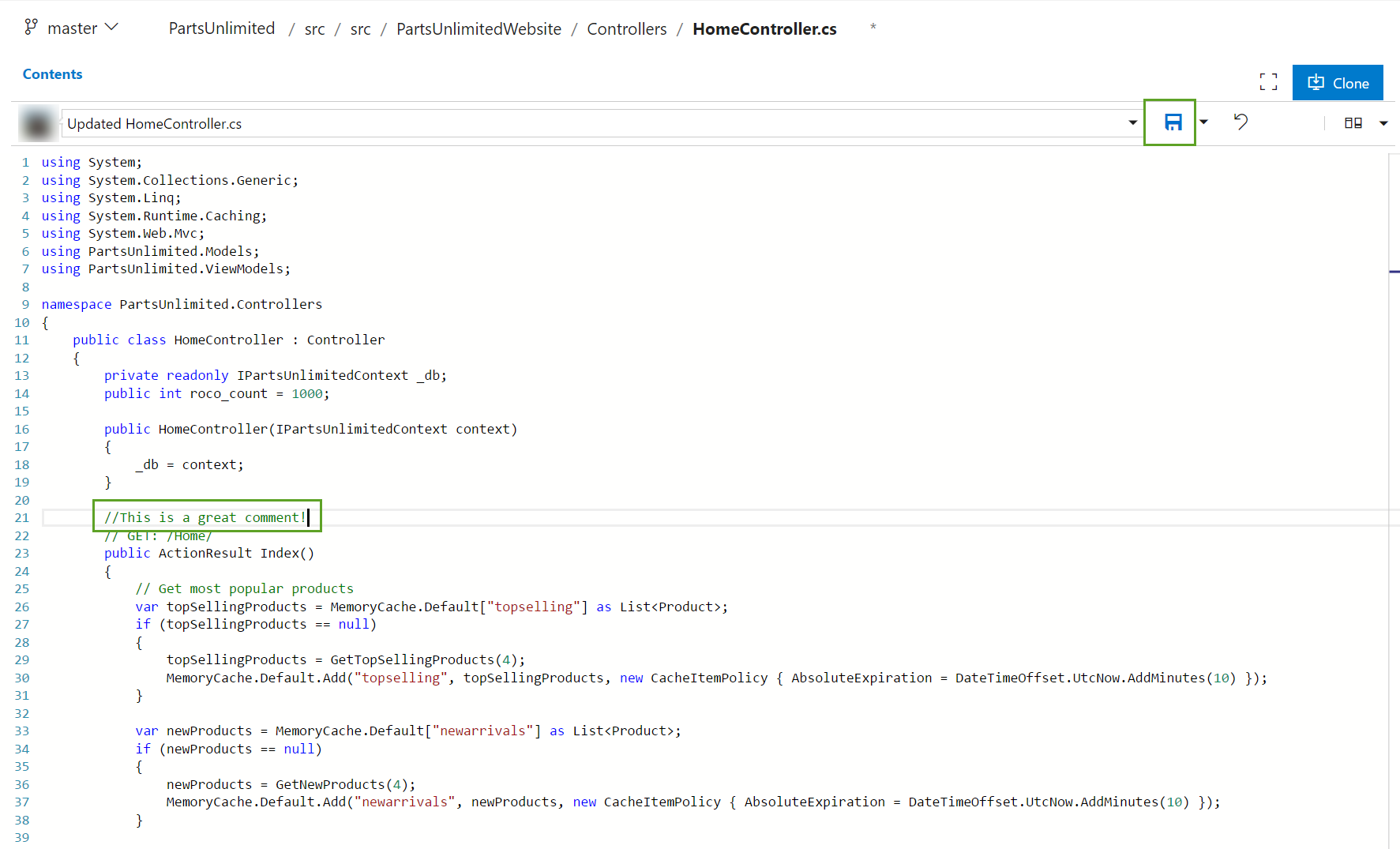The image size is (1400, 849).
Task: Click the Clone button
Action: pos(1338,83)
